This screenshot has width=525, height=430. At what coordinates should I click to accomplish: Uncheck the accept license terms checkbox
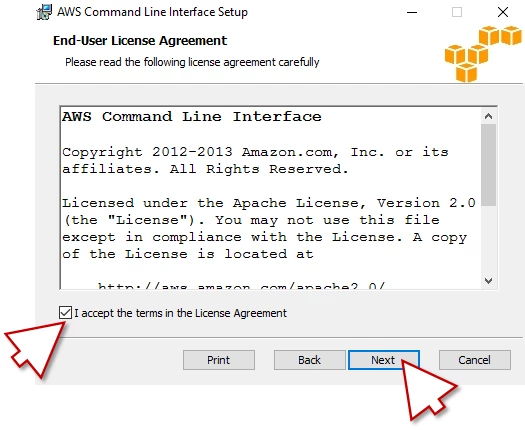click(65, 313)
